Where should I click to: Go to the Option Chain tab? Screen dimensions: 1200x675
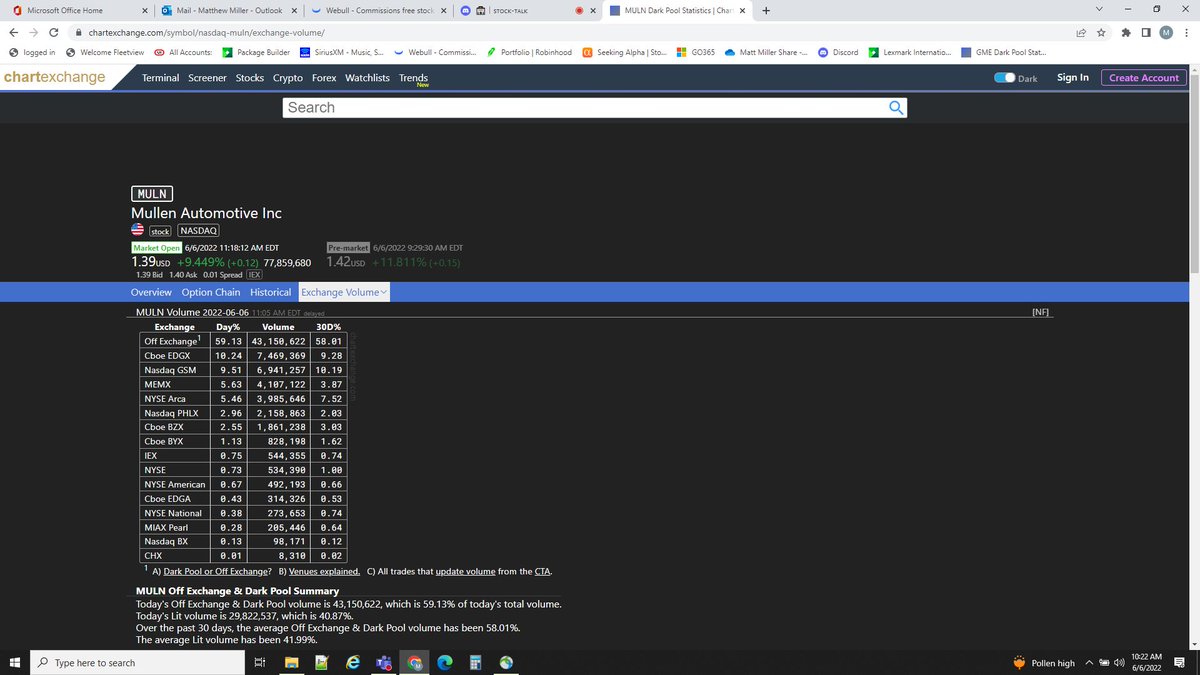[211, 292]
